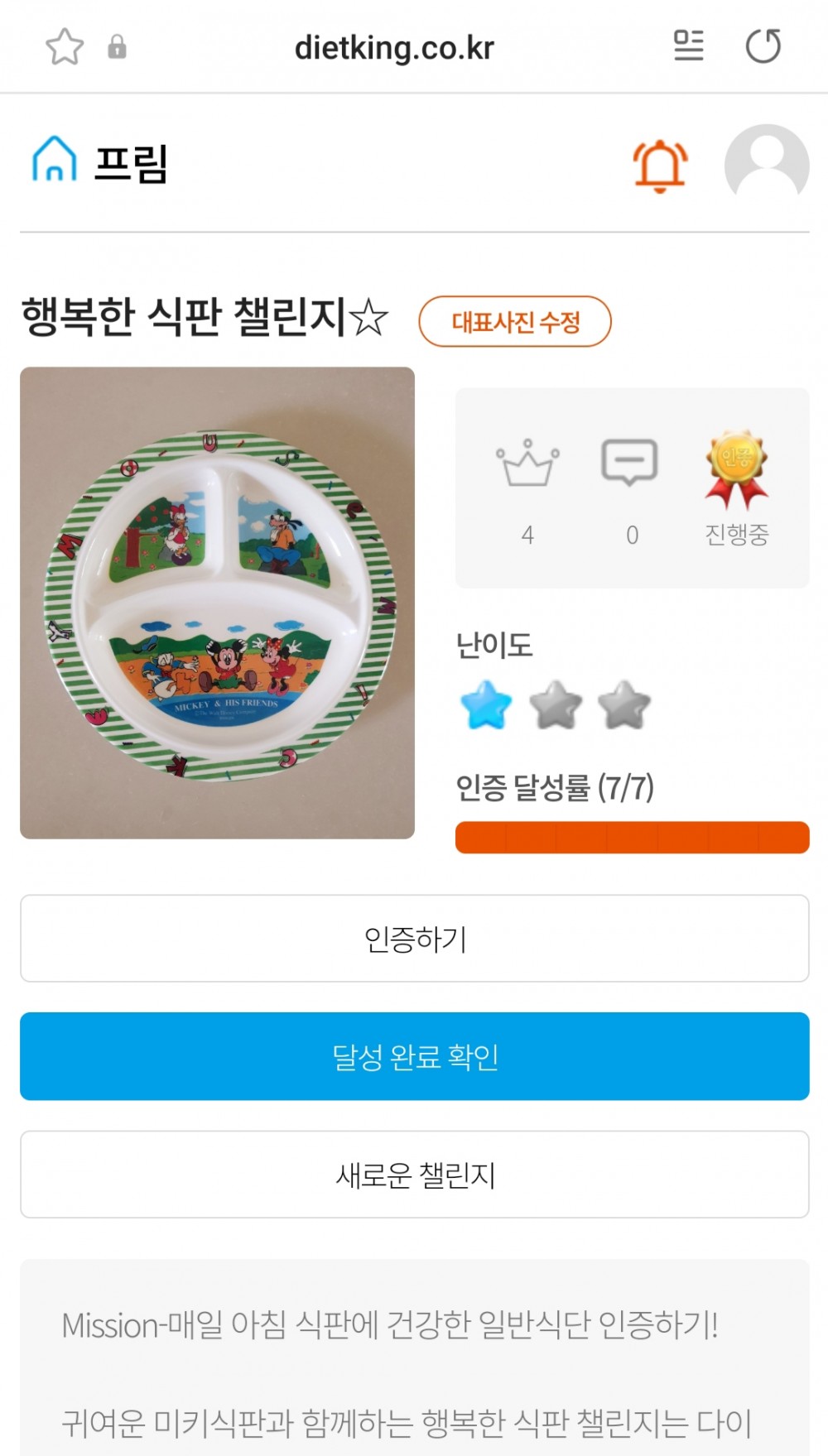The image size is (828, 1456).
Task: Open notifications with the orange bell
Action: click(x=660, y=166)
